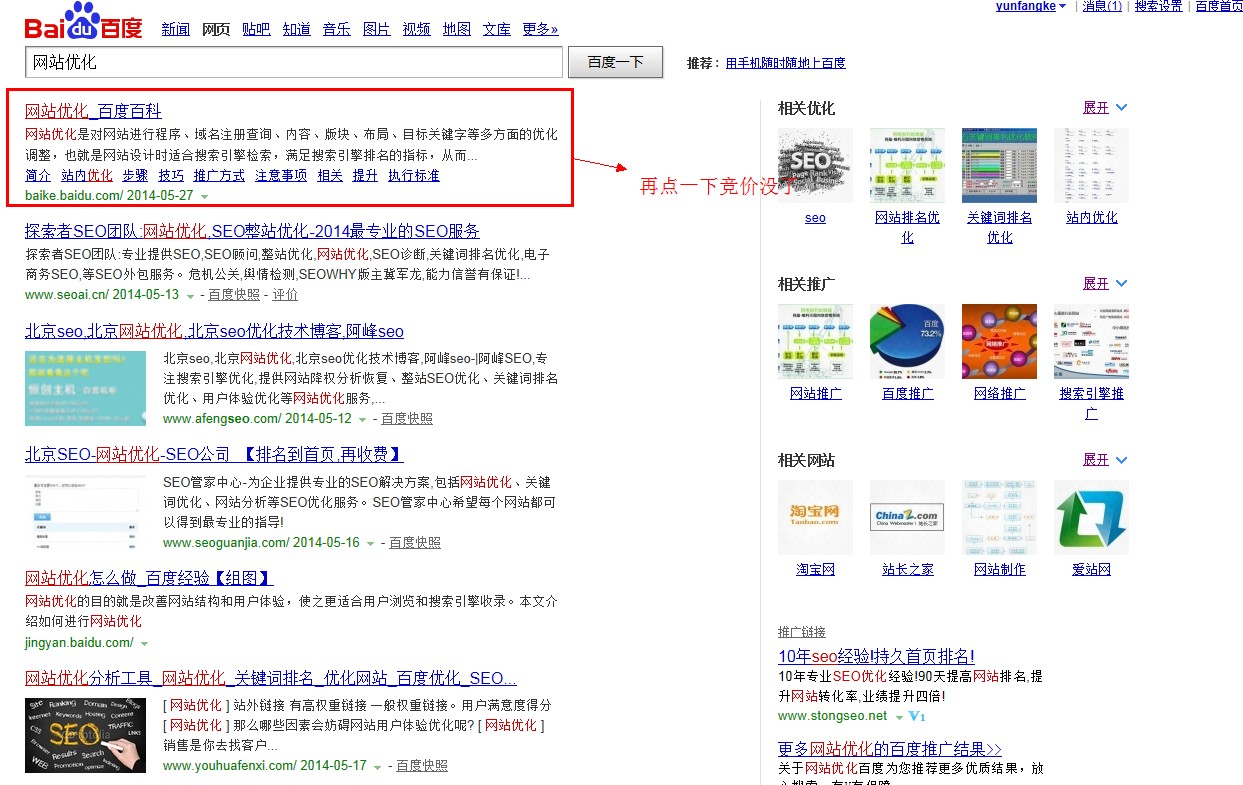Screen dimensions: 1243x785
Task: Click the 爱站网 green arrow icon
Action: point(1091,517)
